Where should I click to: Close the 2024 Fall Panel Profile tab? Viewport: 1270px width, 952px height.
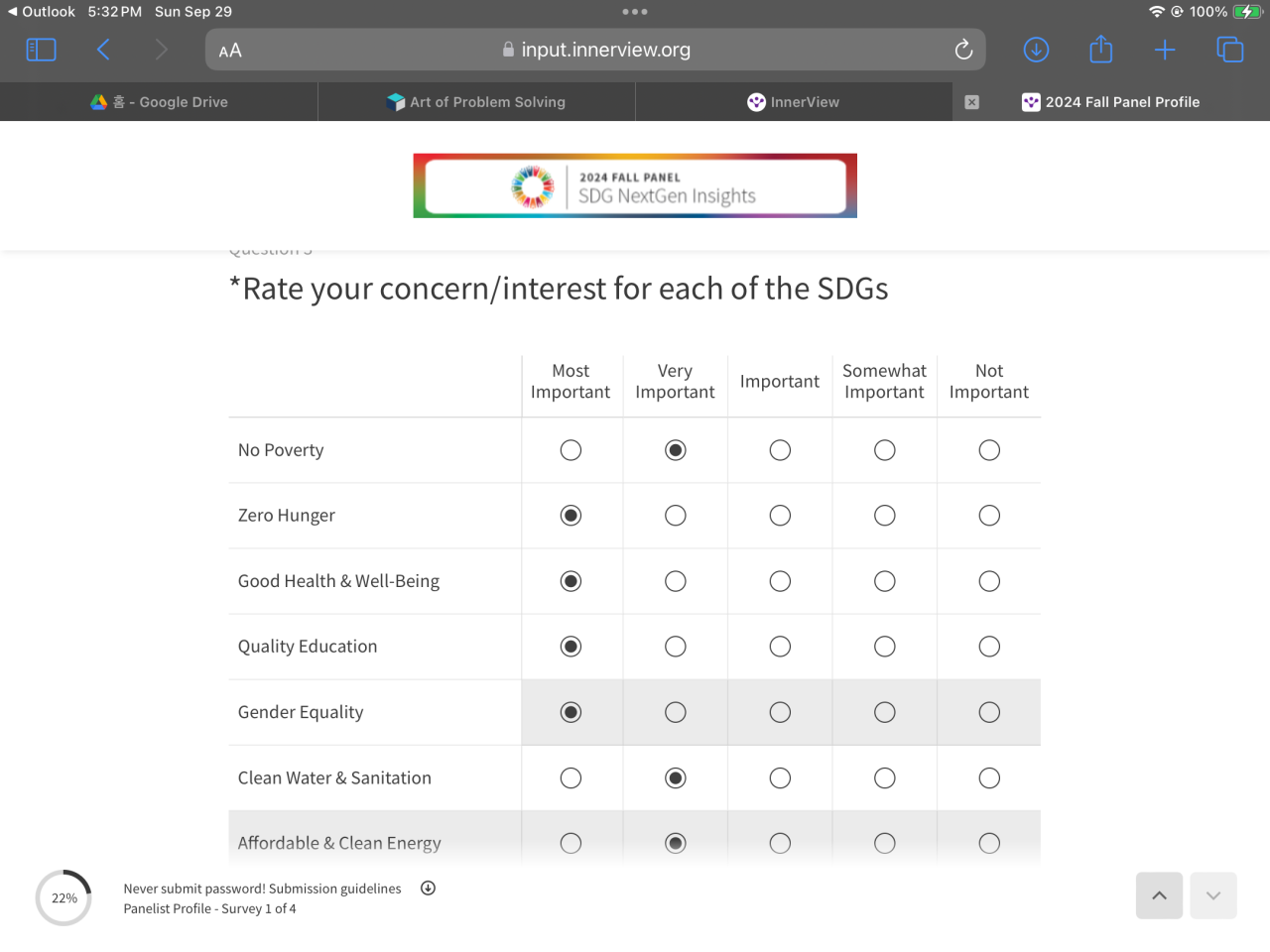[971, 102]
